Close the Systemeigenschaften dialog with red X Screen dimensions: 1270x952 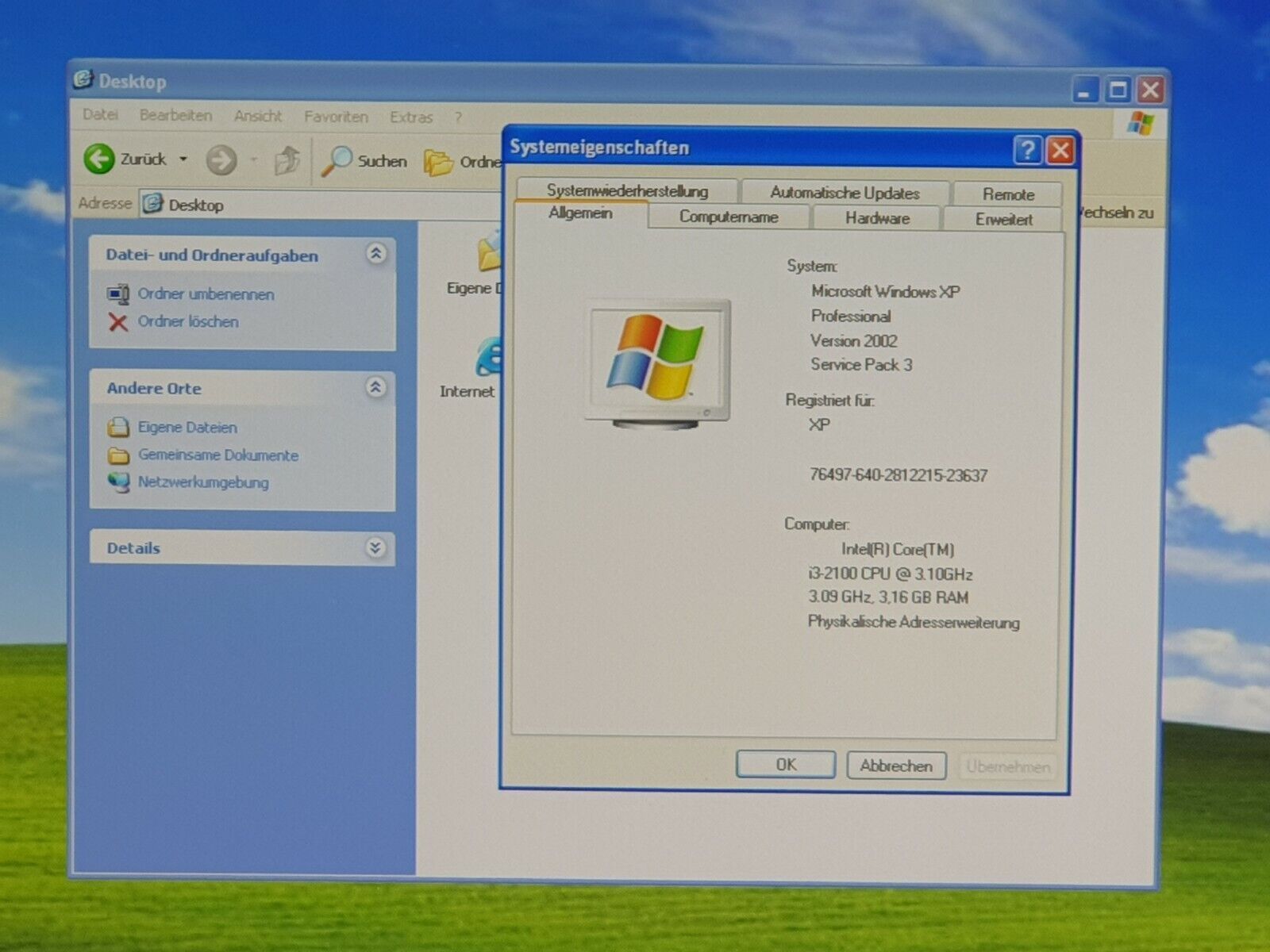pos(1060,151)
